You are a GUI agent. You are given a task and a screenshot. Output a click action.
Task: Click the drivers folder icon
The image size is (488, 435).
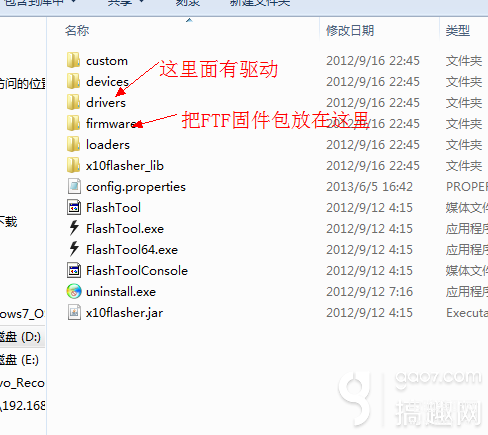[73, 102]
